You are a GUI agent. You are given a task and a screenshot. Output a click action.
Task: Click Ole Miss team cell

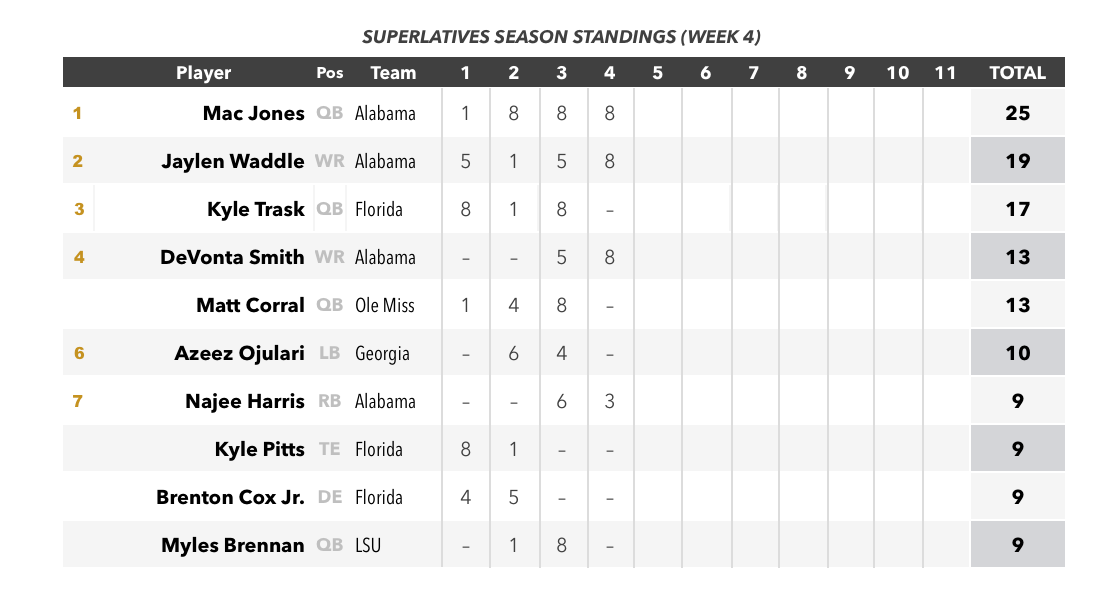pos(384,305)
